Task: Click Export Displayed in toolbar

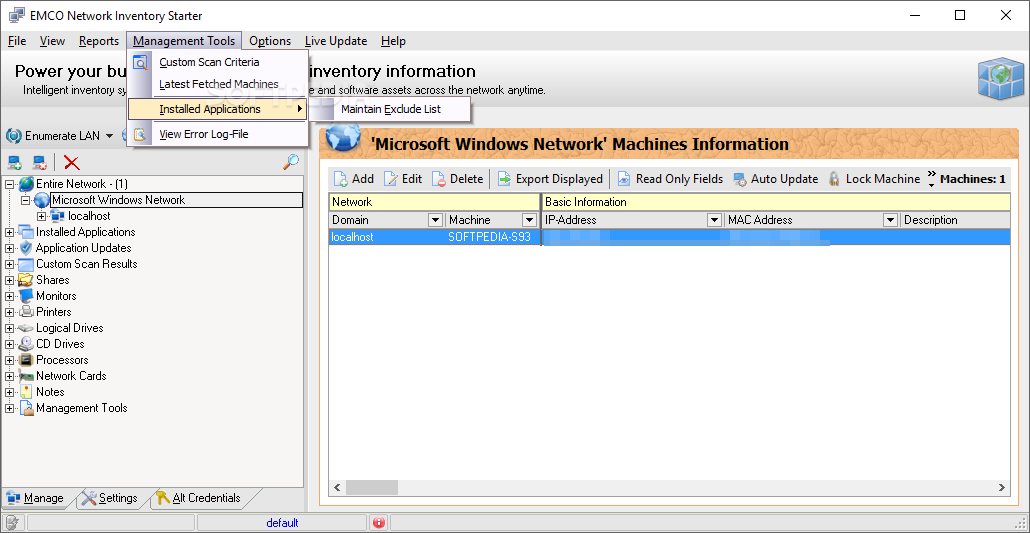Action: pyautogui.click(x=550, y=179)
